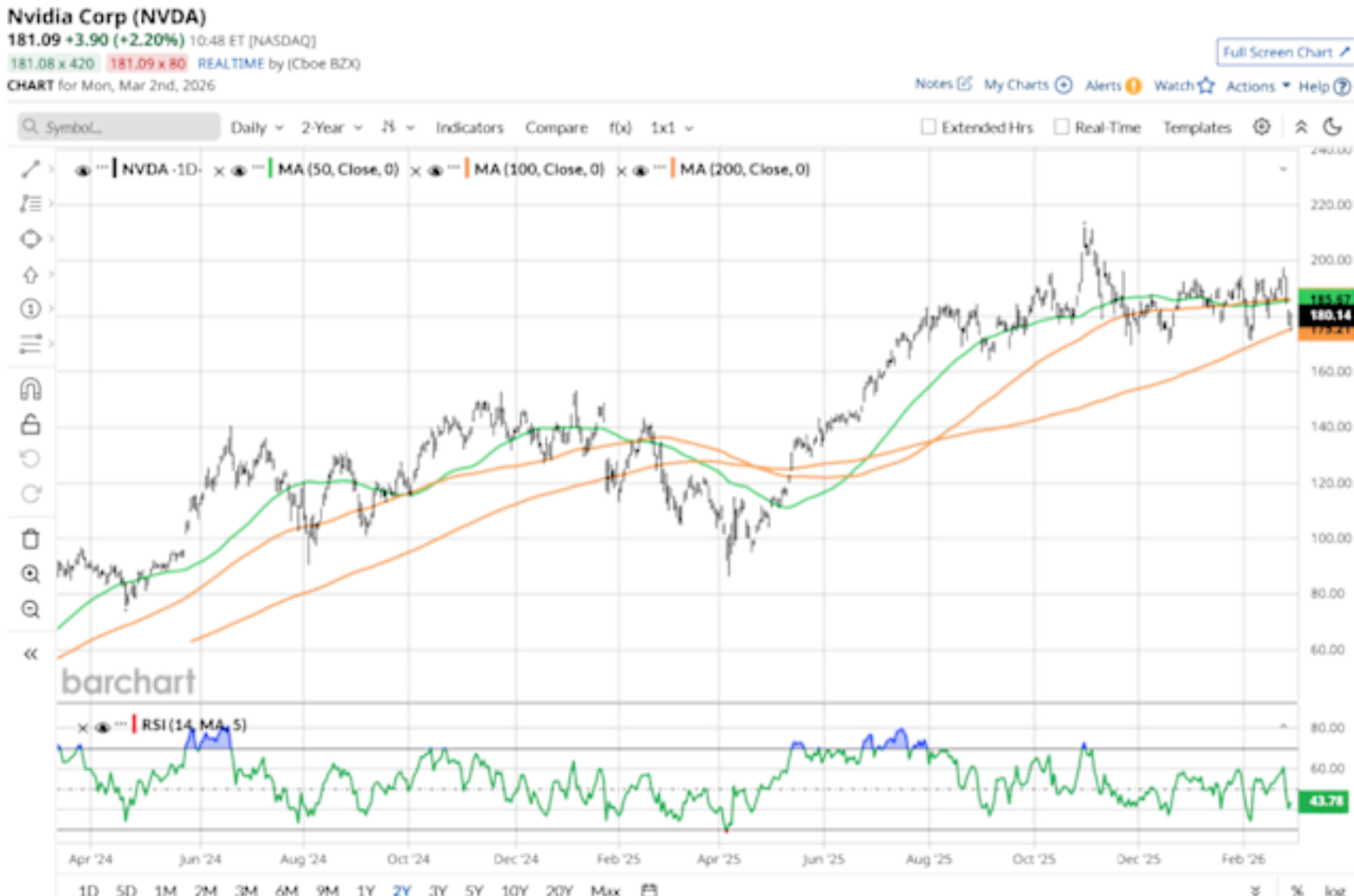Viewport: 1354px width, 896px height.
Task: Redo the last chart action
Action: 30,494
